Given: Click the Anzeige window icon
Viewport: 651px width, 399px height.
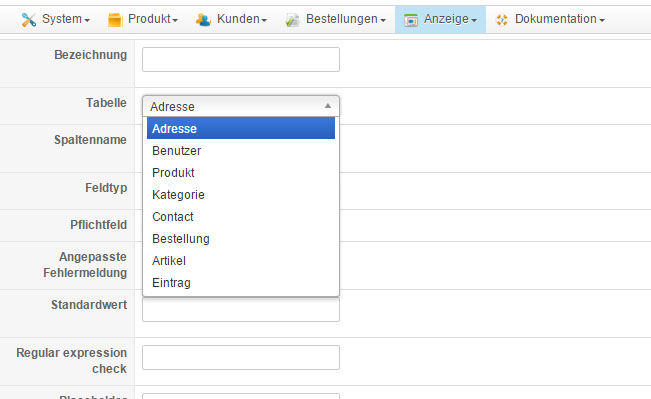Looking at the screenshot, I should pyautogui.click(x=411, y=20).
